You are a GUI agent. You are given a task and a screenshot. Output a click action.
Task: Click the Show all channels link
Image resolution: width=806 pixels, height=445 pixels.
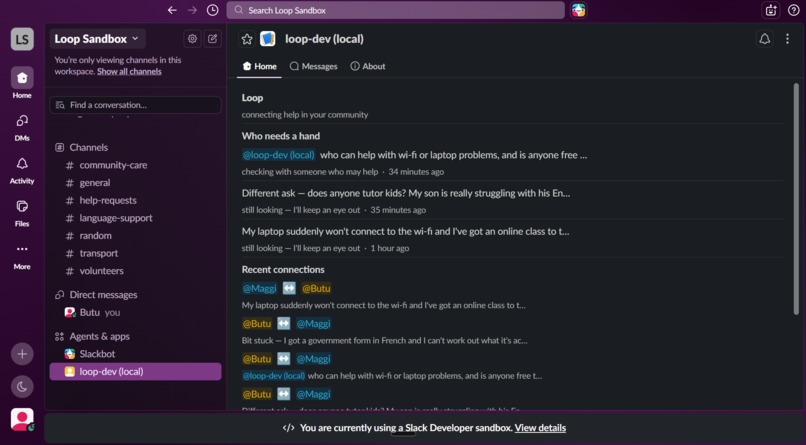coord(129,71)
